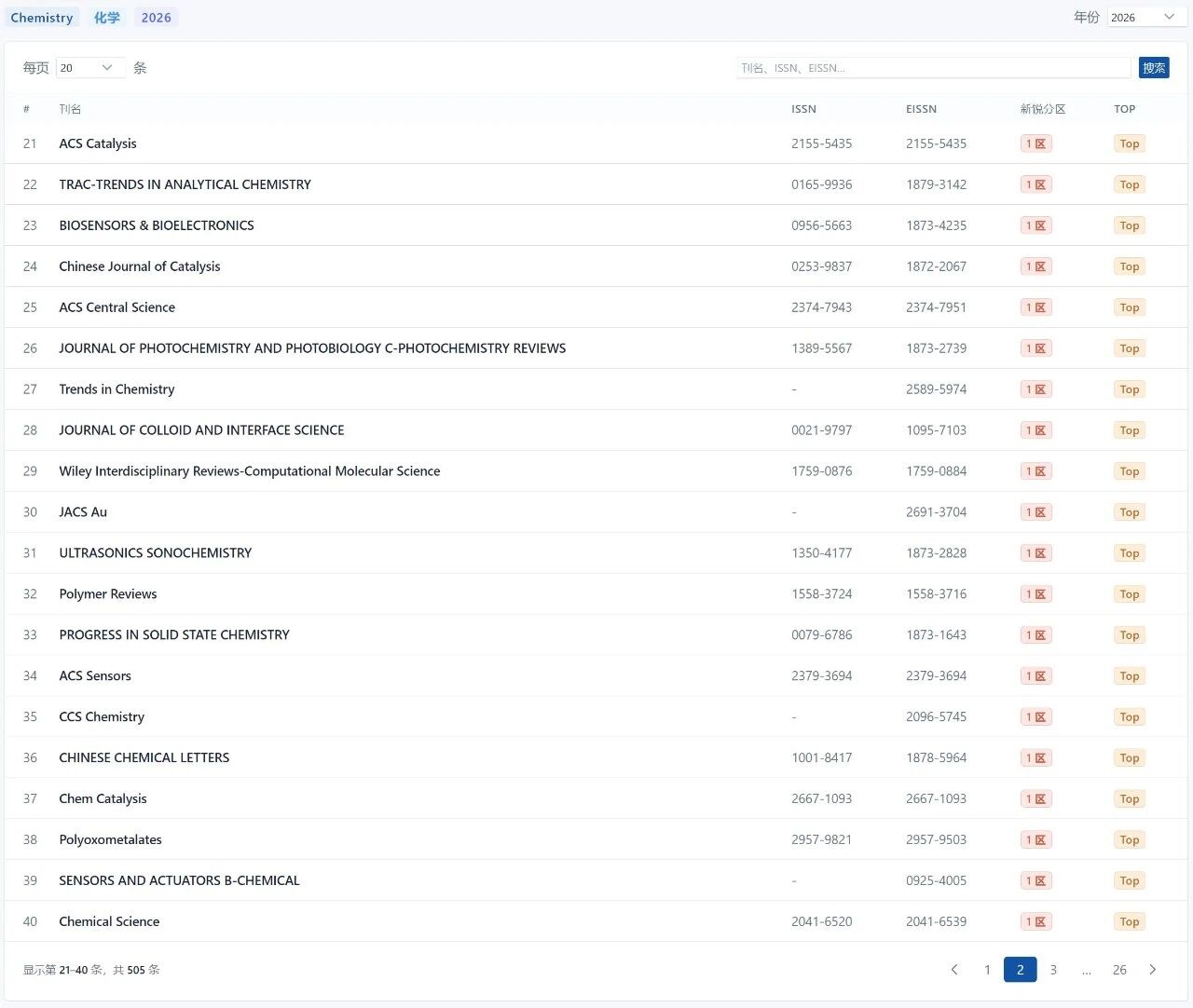The height and width of the screenshot is (1008, 1193).
Task: Click the blue 搜索 search button
Action: click(x=1154, y=68)
